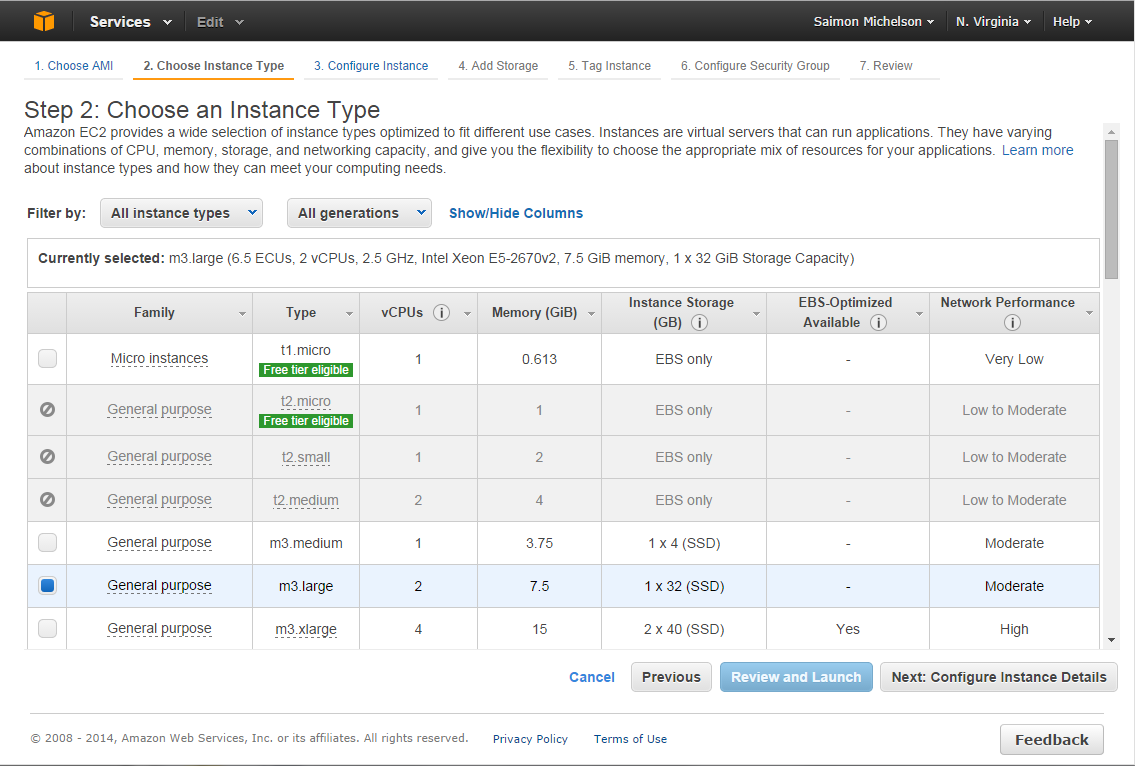Viewport: 1135px width, 766px height.
Task: Click General purpose in the m3.large row
Action: [159, 586]
